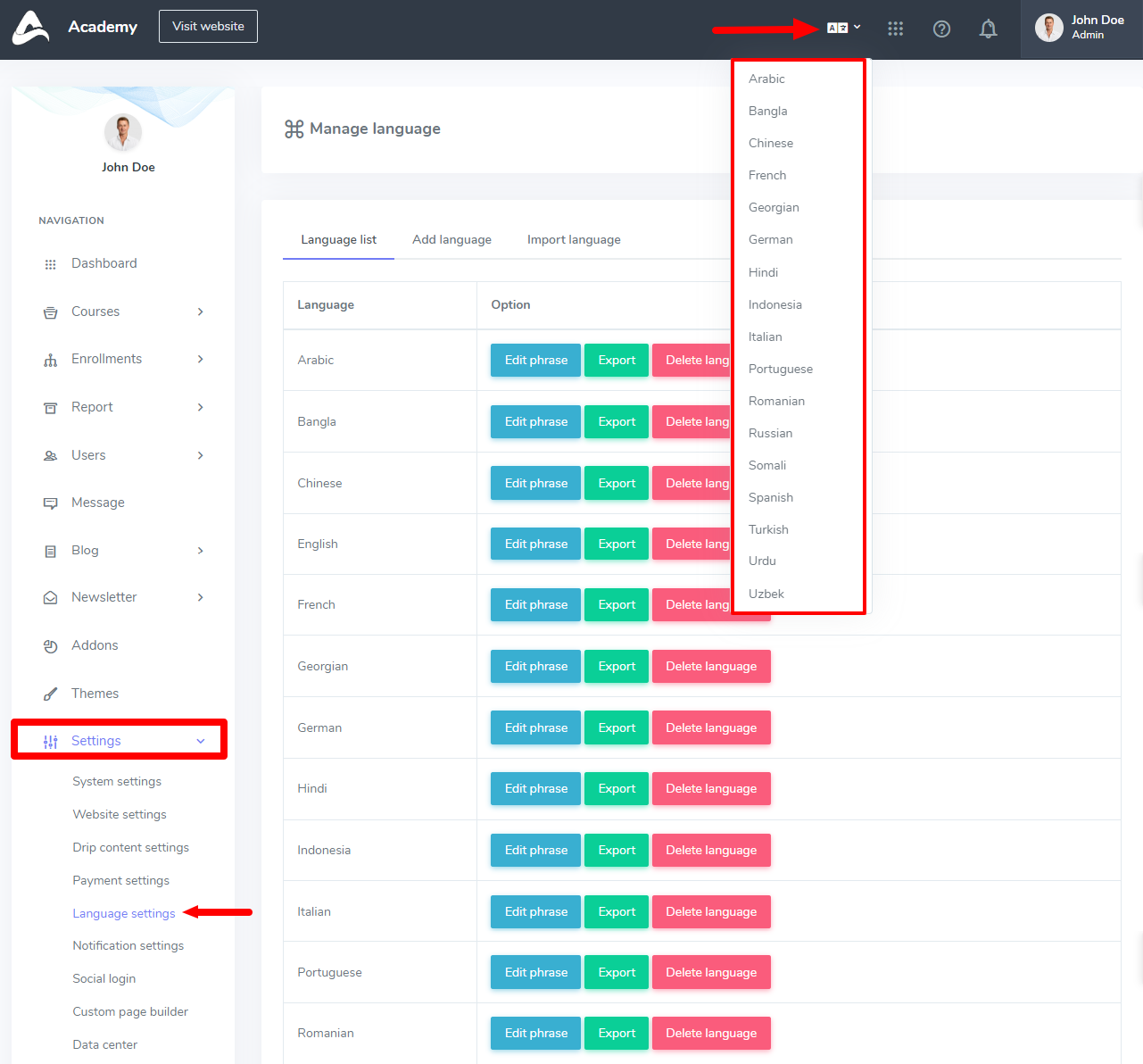
Task: Expand the Users submenu chevron
Action: [200, 455]
